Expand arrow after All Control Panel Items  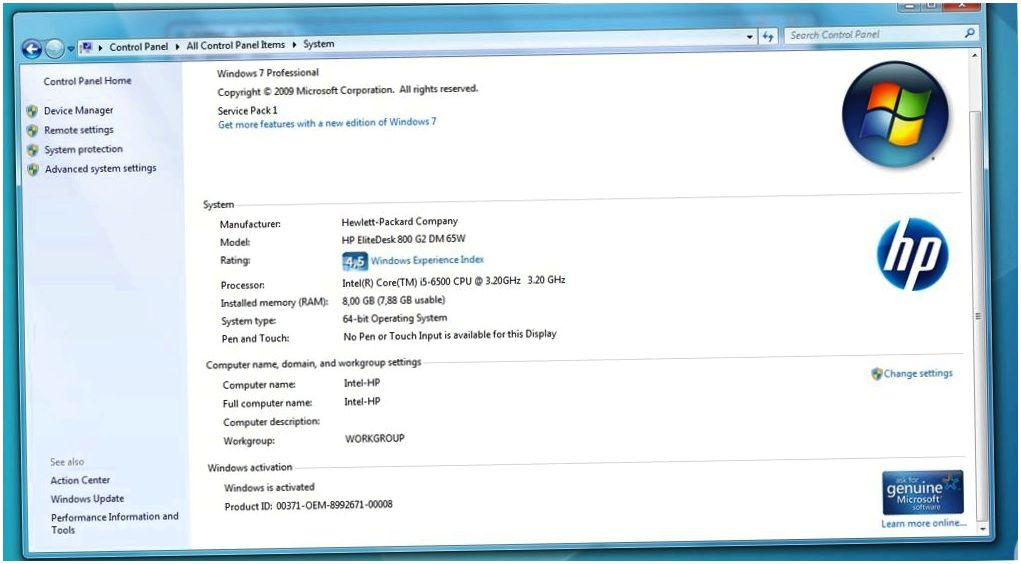tap(294, 45)
